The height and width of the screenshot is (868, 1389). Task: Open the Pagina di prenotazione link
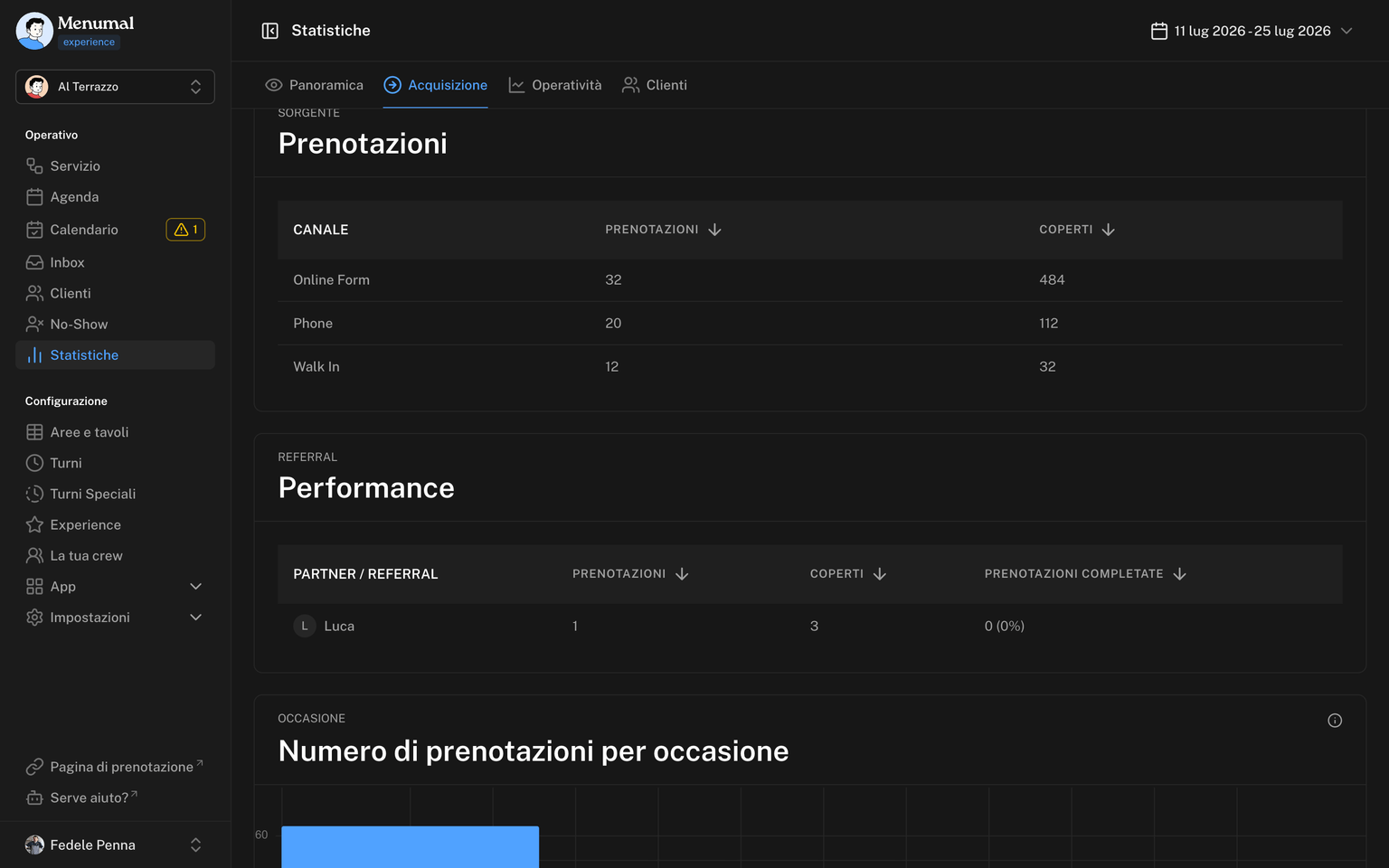[x=115, y=767]
